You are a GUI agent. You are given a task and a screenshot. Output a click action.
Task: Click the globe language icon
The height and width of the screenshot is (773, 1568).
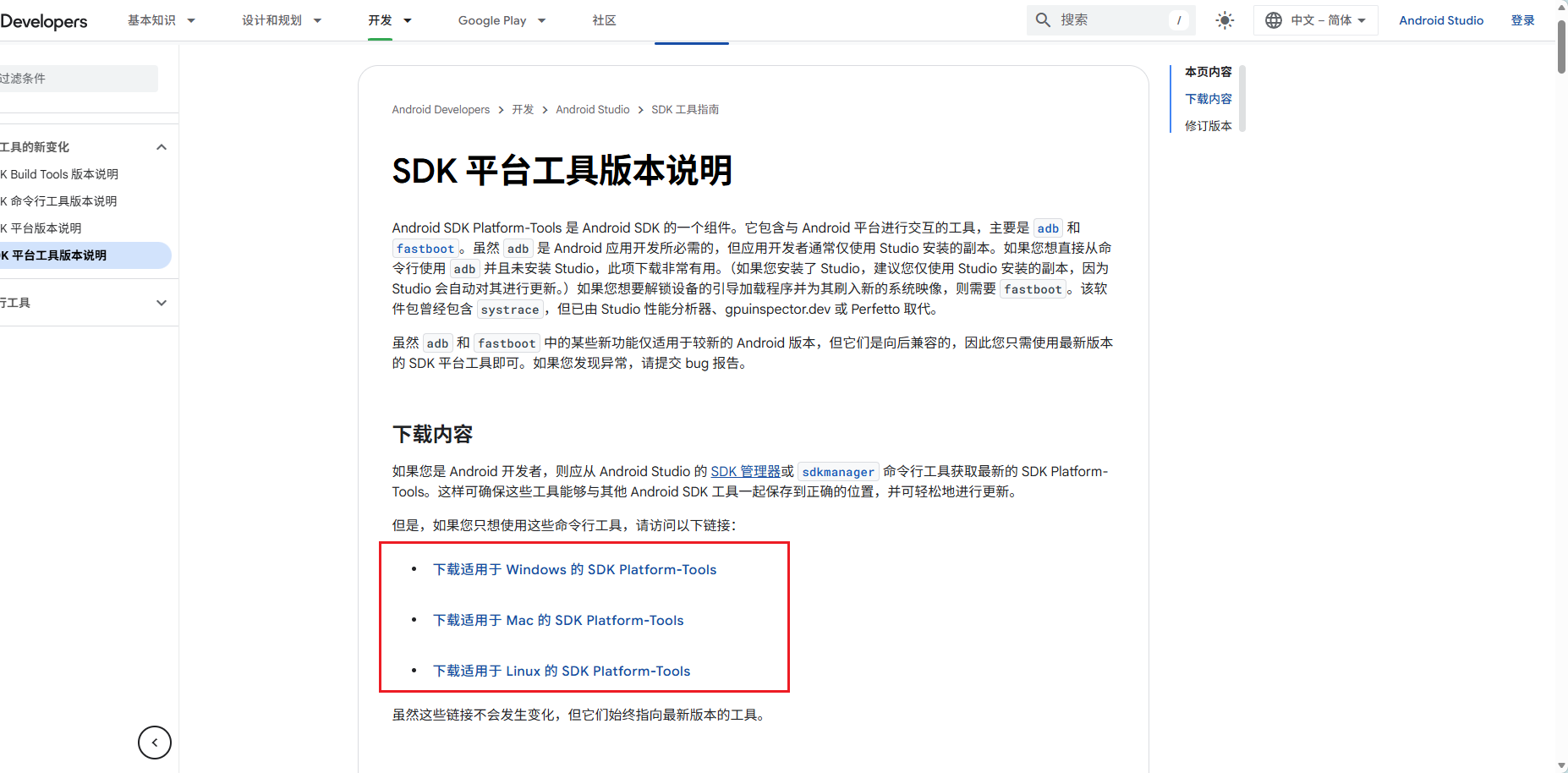coord(1273,20)
